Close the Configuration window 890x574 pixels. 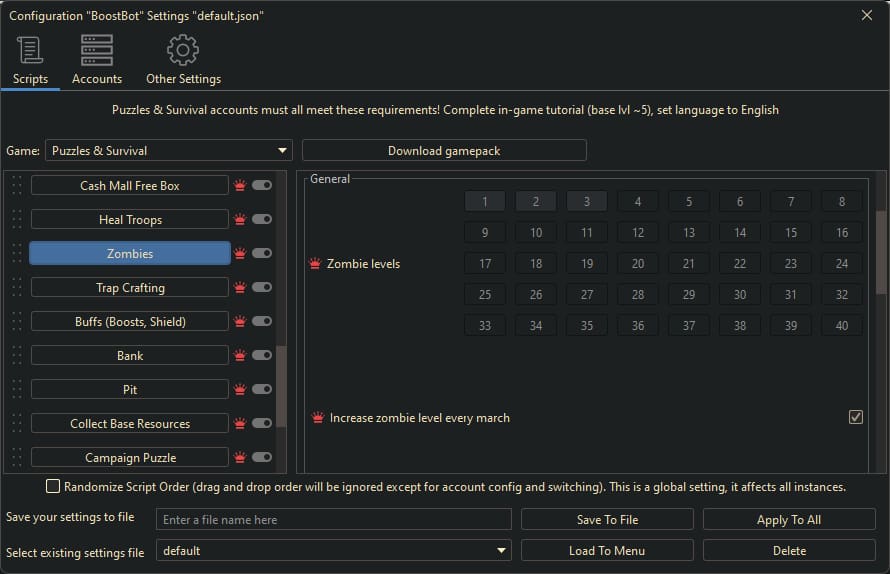[x=867, y=15]
